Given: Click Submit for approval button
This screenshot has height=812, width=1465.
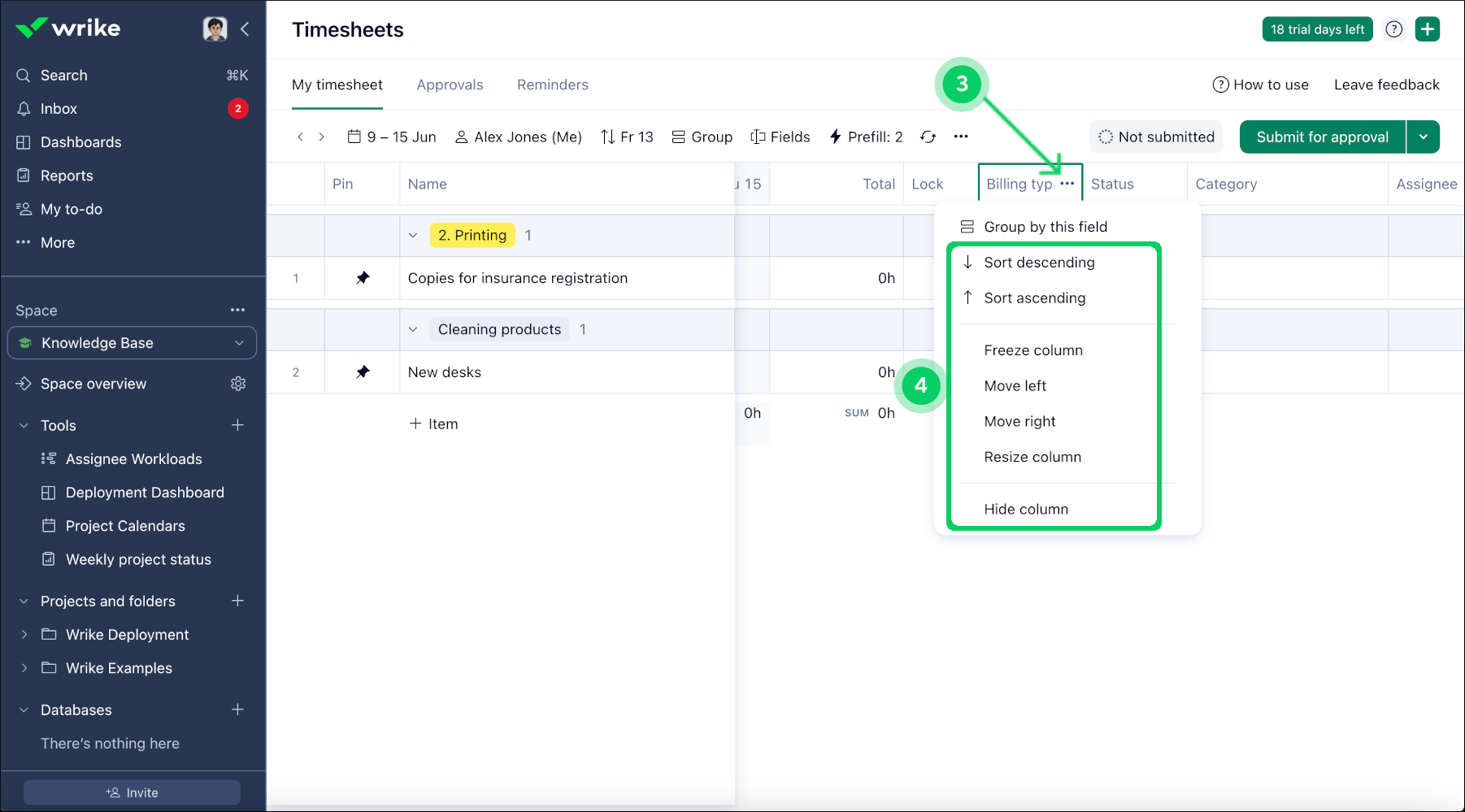Looking at the screenshot, I should coord(1322,137).
